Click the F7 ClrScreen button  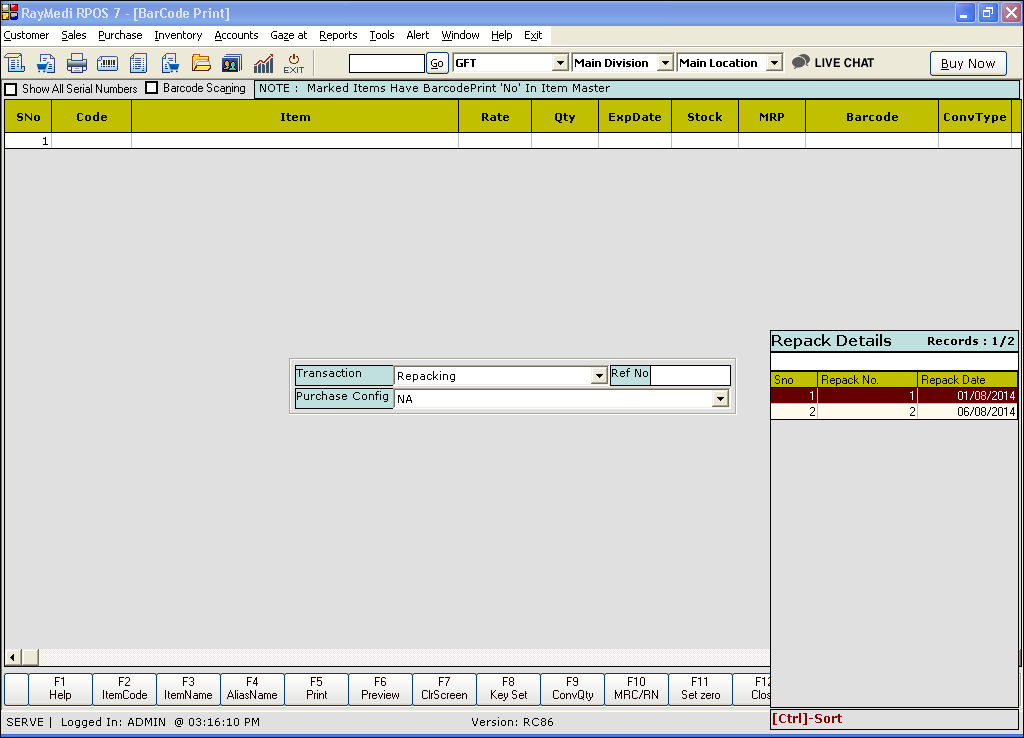[x=444, y=689]
